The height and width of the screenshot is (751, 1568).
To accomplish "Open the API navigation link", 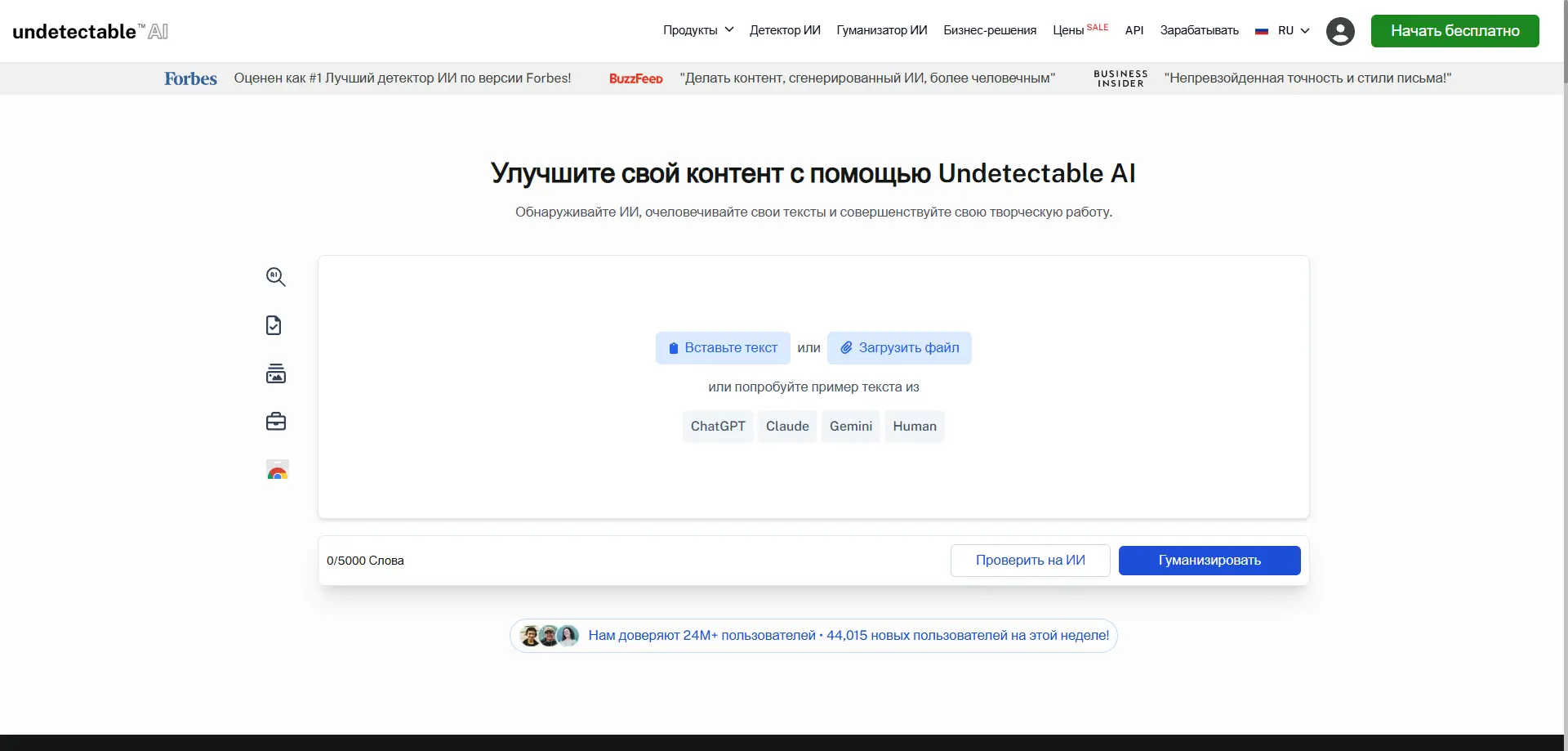I will (x=1134, y=30).
